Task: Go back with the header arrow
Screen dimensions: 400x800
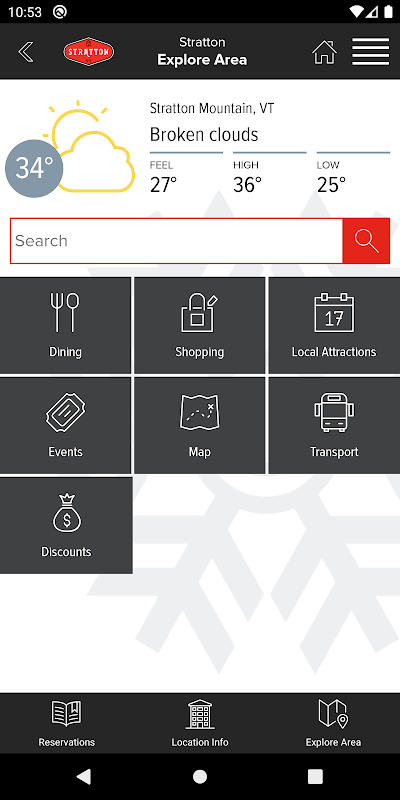Action: click(x=26, y=52)
